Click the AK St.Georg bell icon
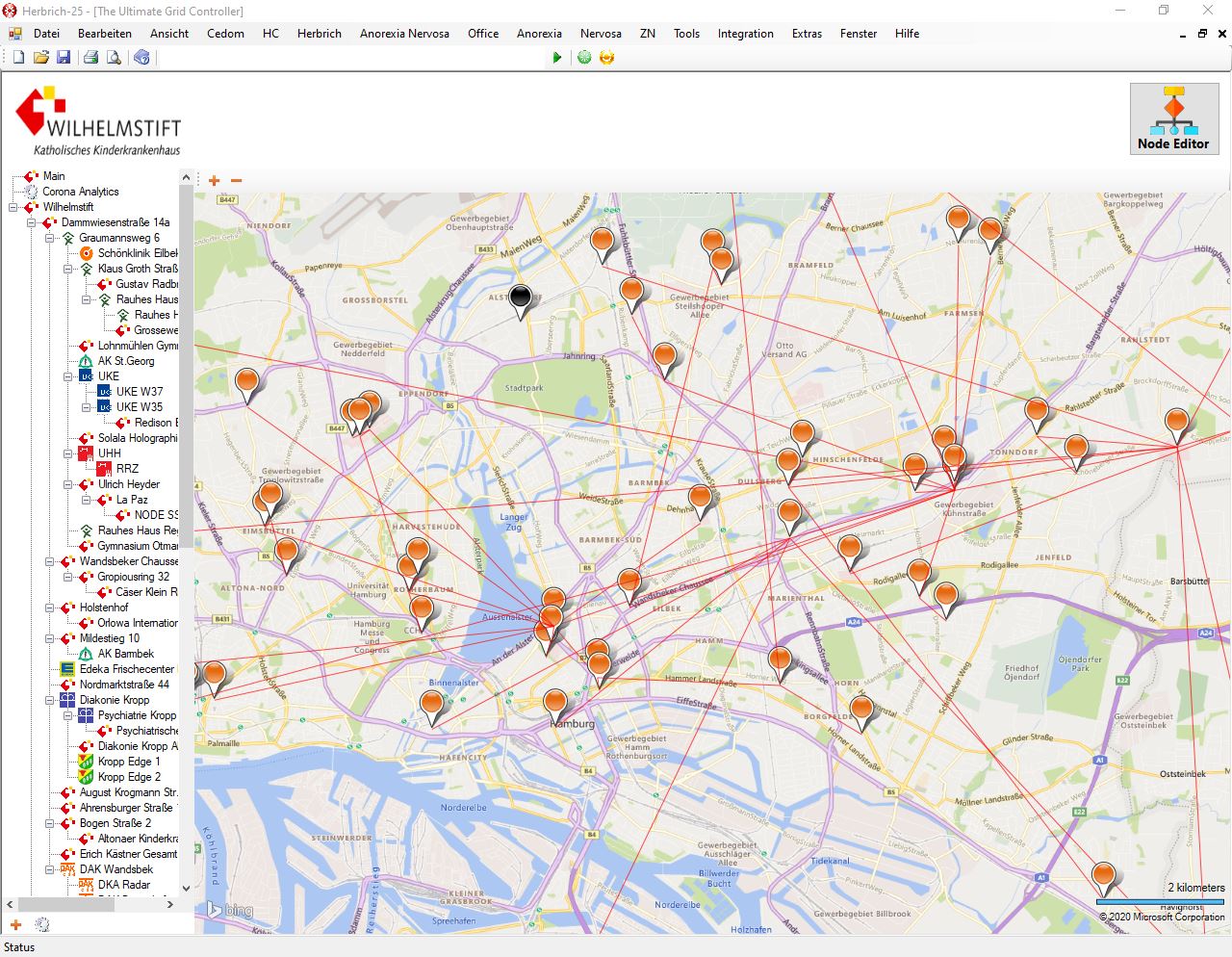Screen dimensions: 1232x957 tap(86, 361)
